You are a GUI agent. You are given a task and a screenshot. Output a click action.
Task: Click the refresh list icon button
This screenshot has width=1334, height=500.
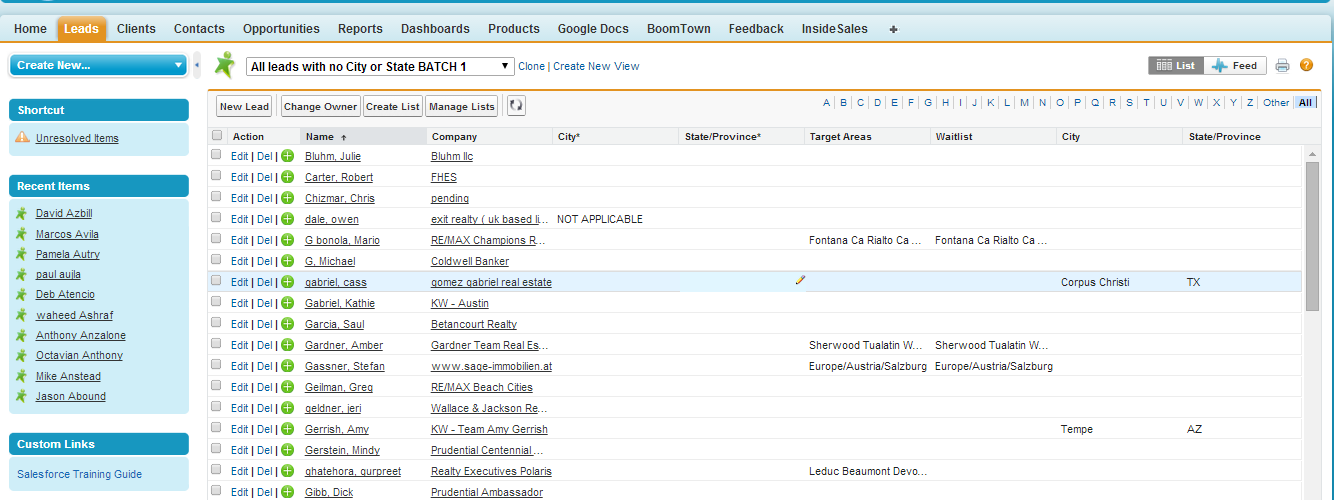[516, 106]
